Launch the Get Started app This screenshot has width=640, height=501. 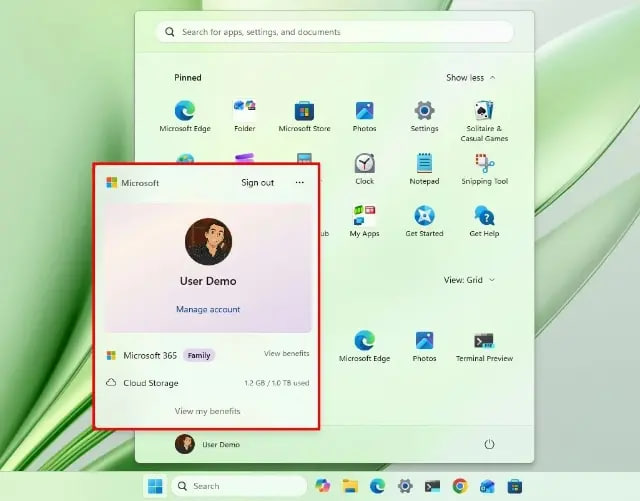pyautogui.click(x=424, y=222)
